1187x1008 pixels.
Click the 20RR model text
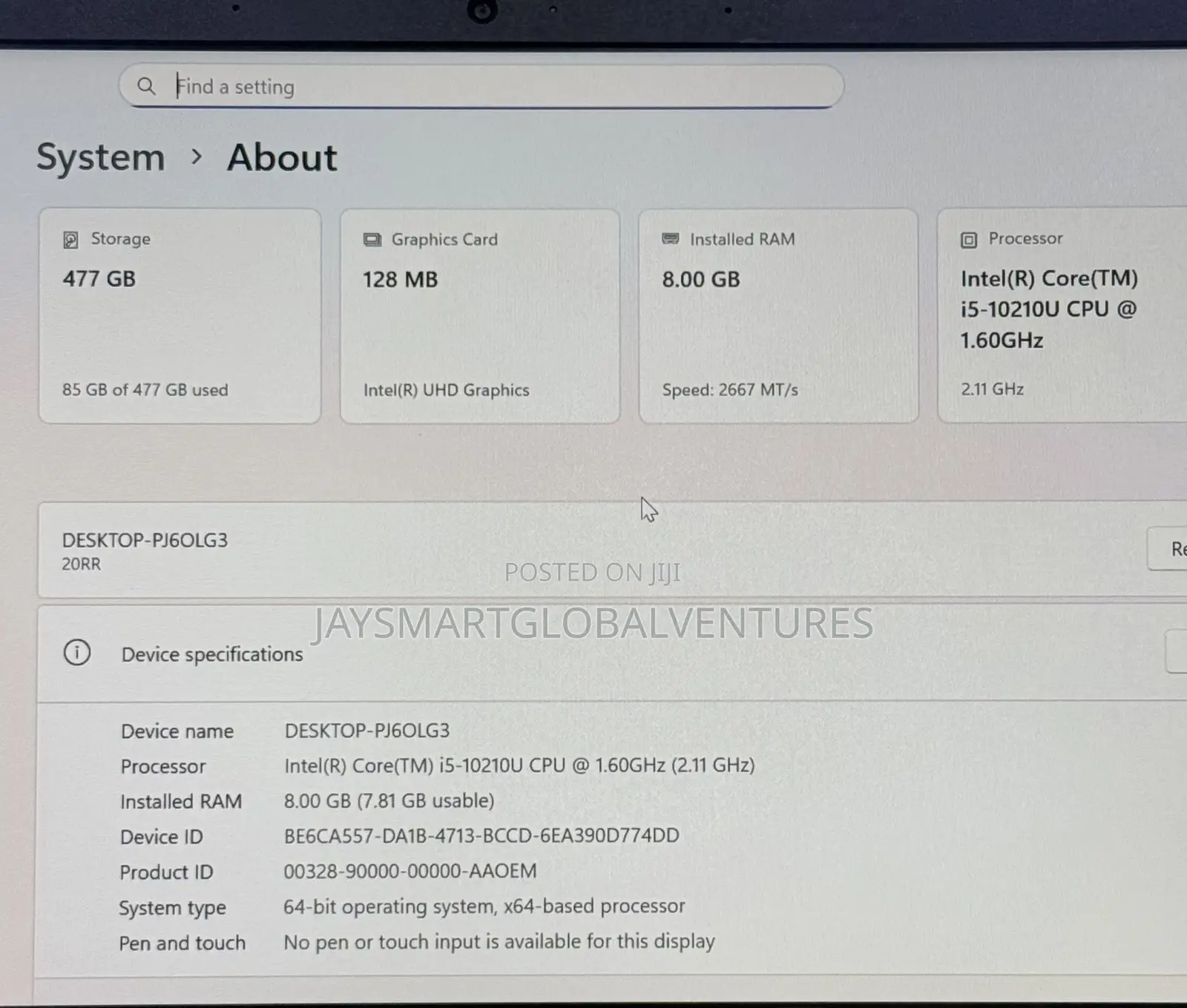click(82, 564)
